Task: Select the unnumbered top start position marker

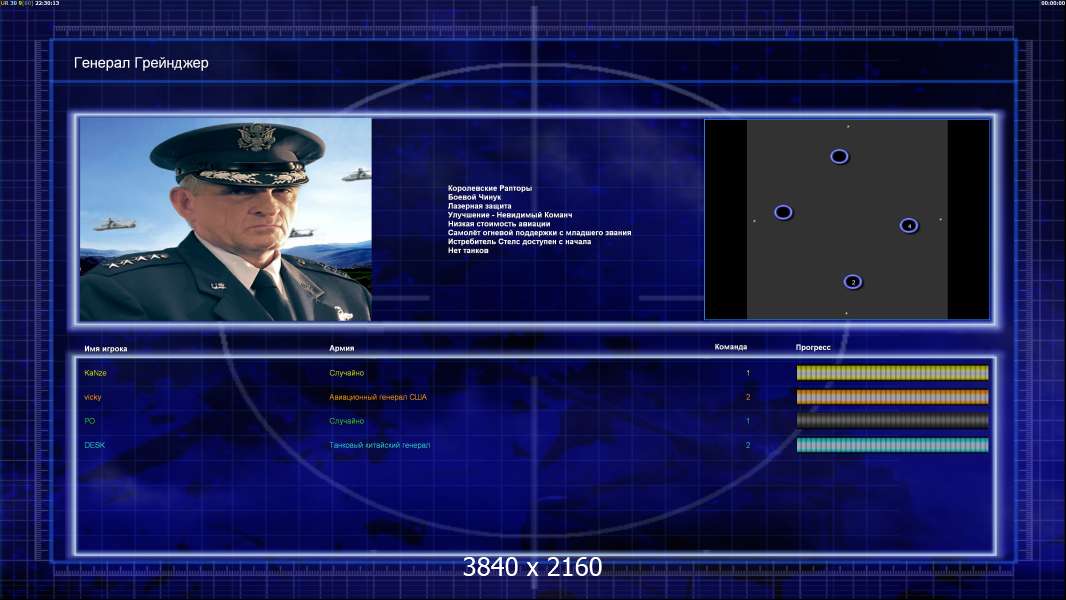Action: 839,156
